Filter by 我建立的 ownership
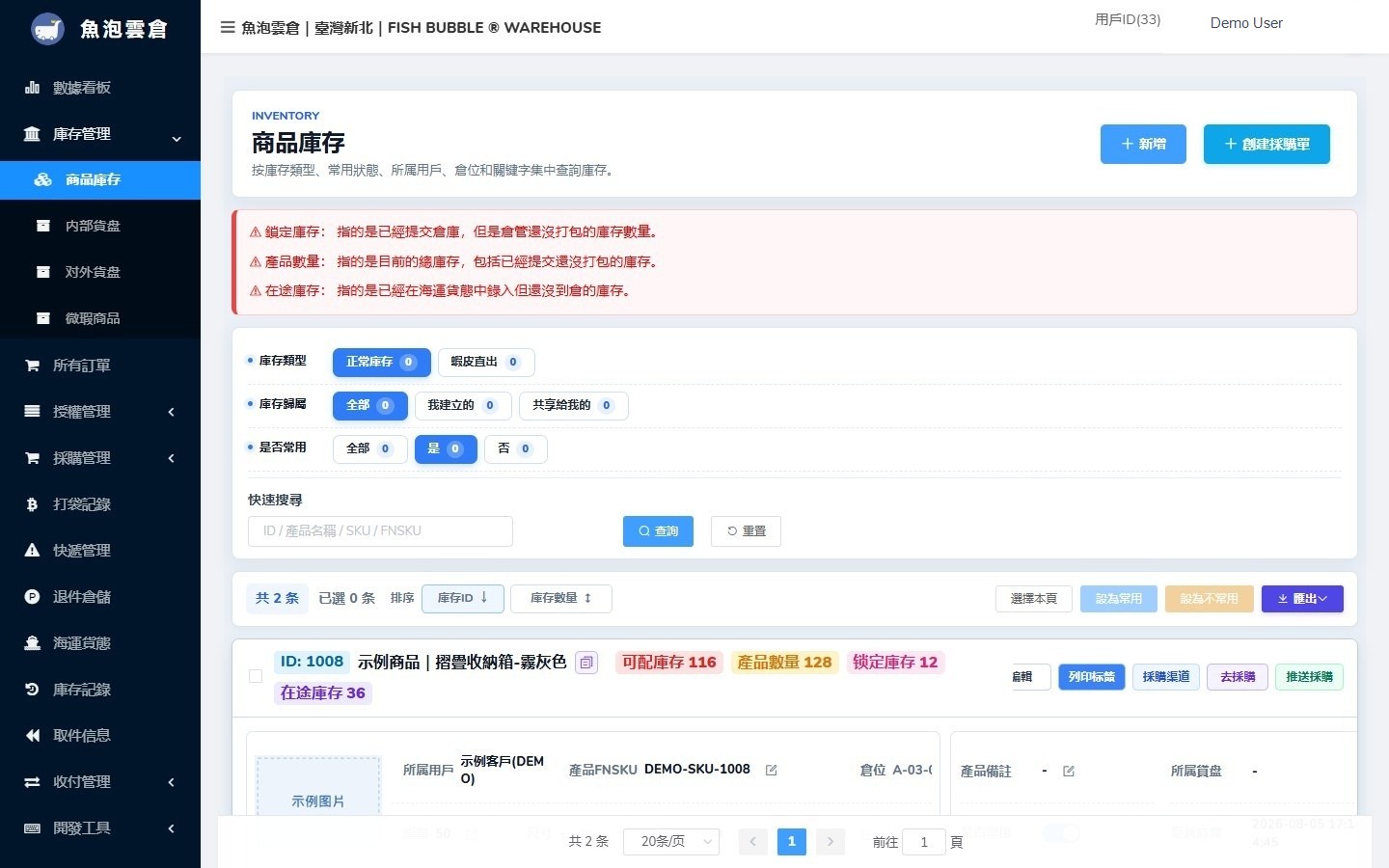 point(463,406)
